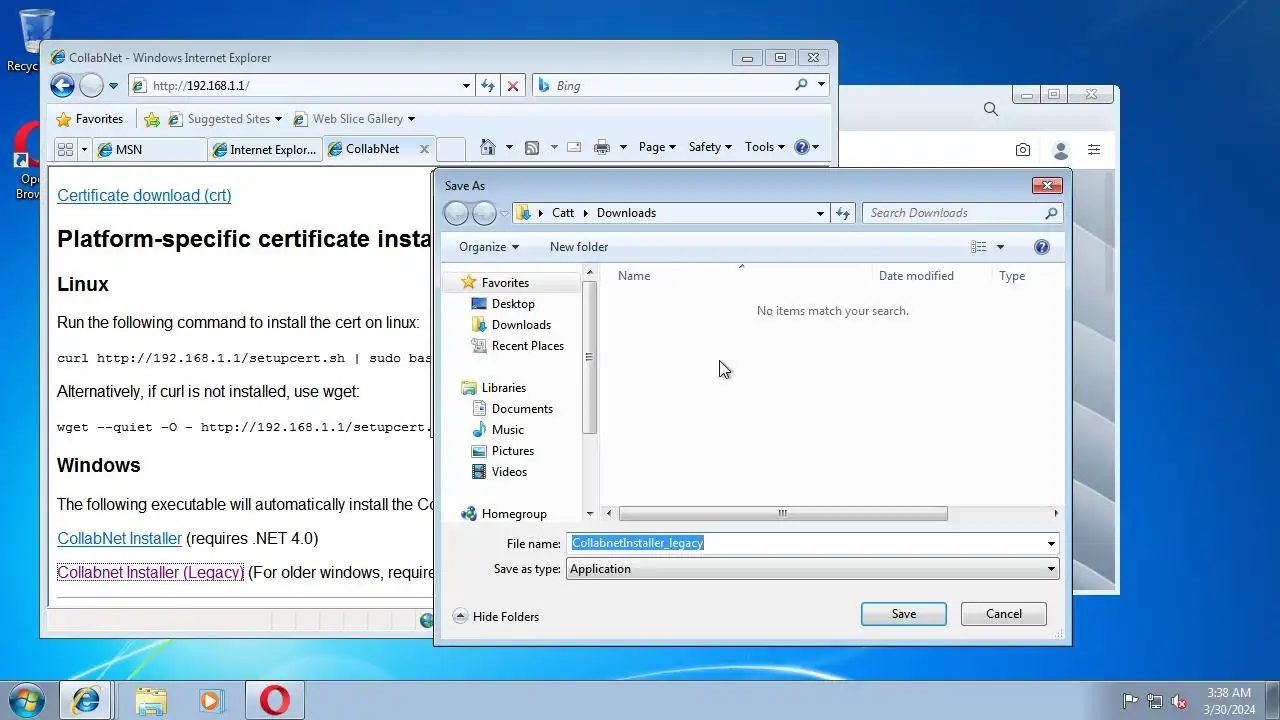Screen dimensions: 1280x720
Task: Click the volume muted tray icon
Action: pyautogui.click(x=1179, y=701)
